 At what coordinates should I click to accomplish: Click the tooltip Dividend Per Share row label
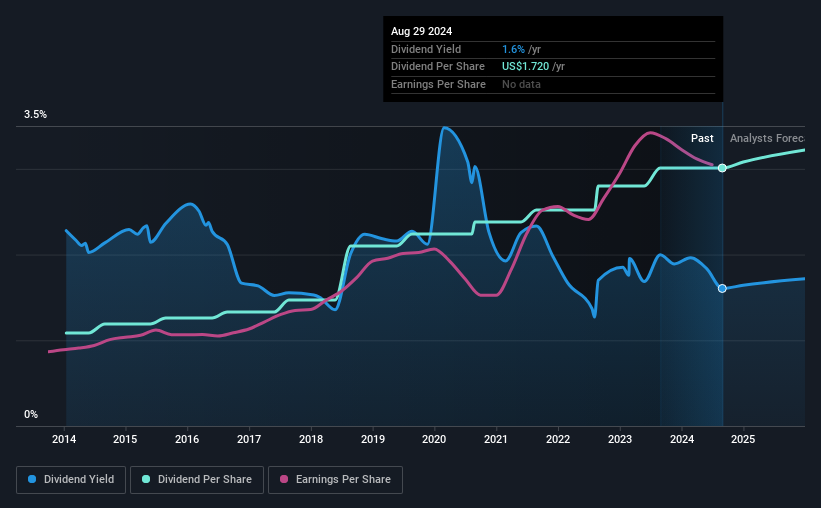(x=438, y=67)
